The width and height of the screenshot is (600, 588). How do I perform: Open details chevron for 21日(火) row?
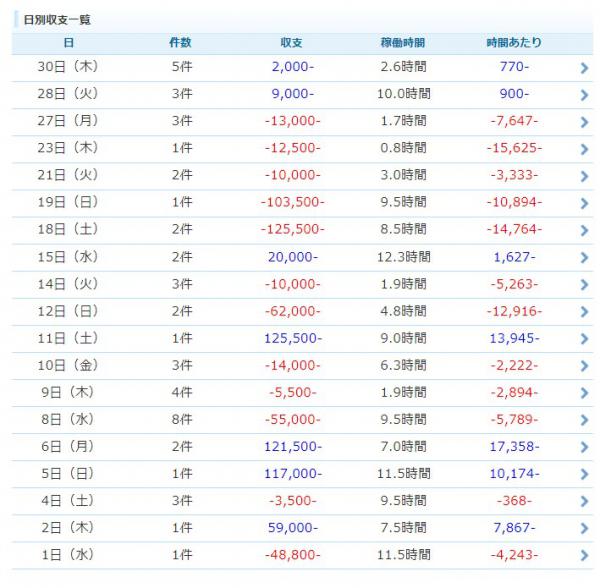584,176
